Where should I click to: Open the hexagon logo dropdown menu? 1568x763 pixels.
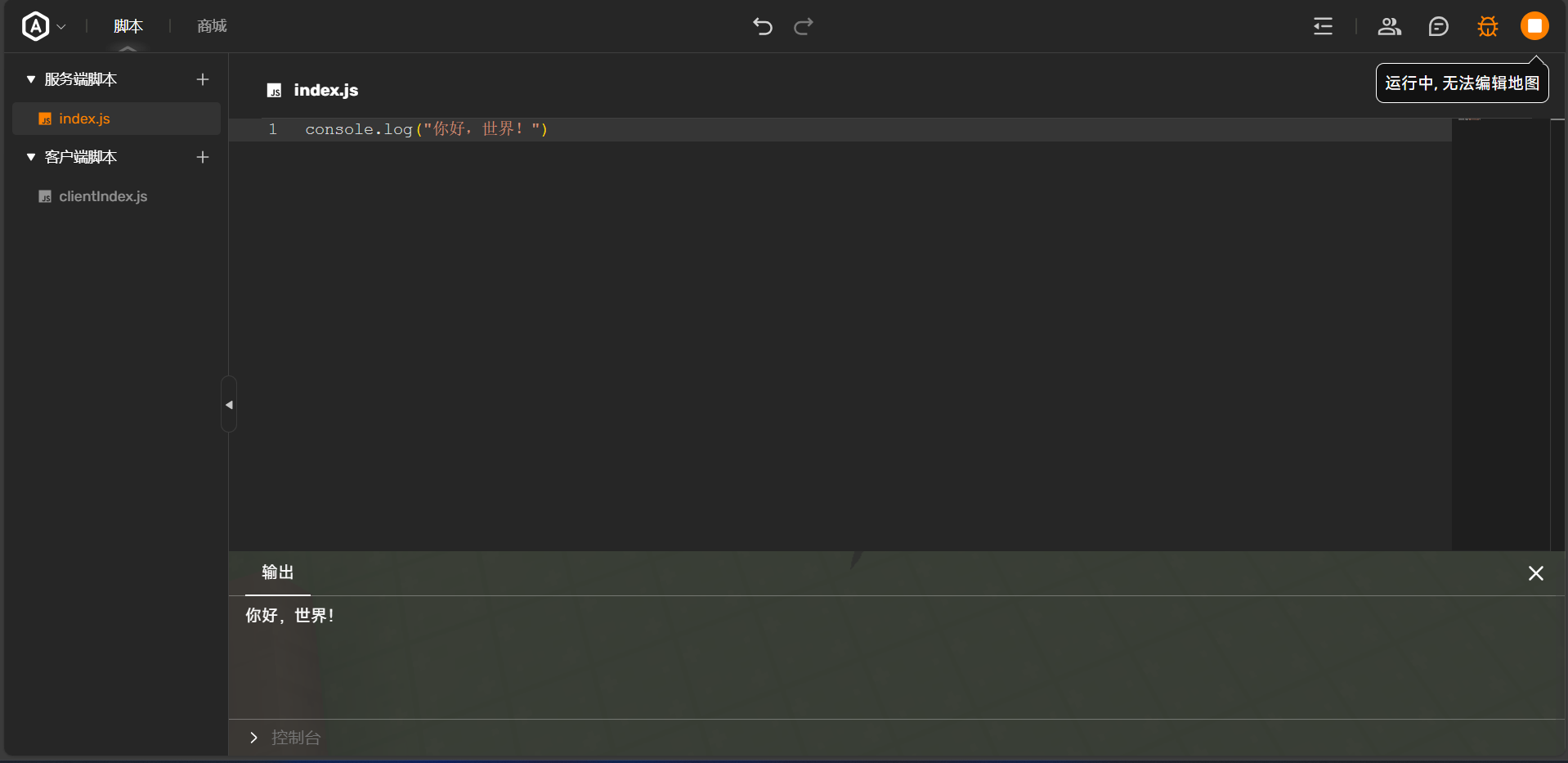pos(43,26)
